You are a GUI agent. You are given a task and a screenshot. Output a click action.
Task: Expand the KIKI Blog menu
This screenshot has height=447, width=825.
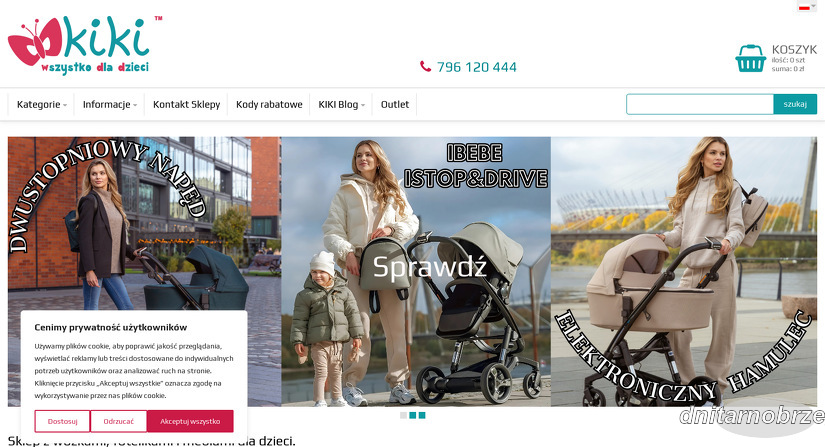click(x=341, y=104)
